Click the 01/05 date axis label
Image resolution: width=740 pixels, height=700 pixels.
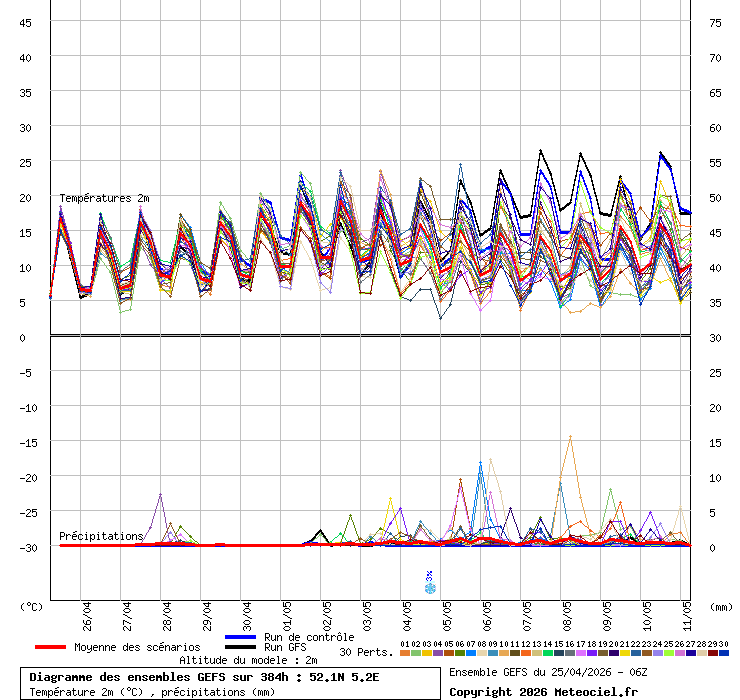click(287, 616)
